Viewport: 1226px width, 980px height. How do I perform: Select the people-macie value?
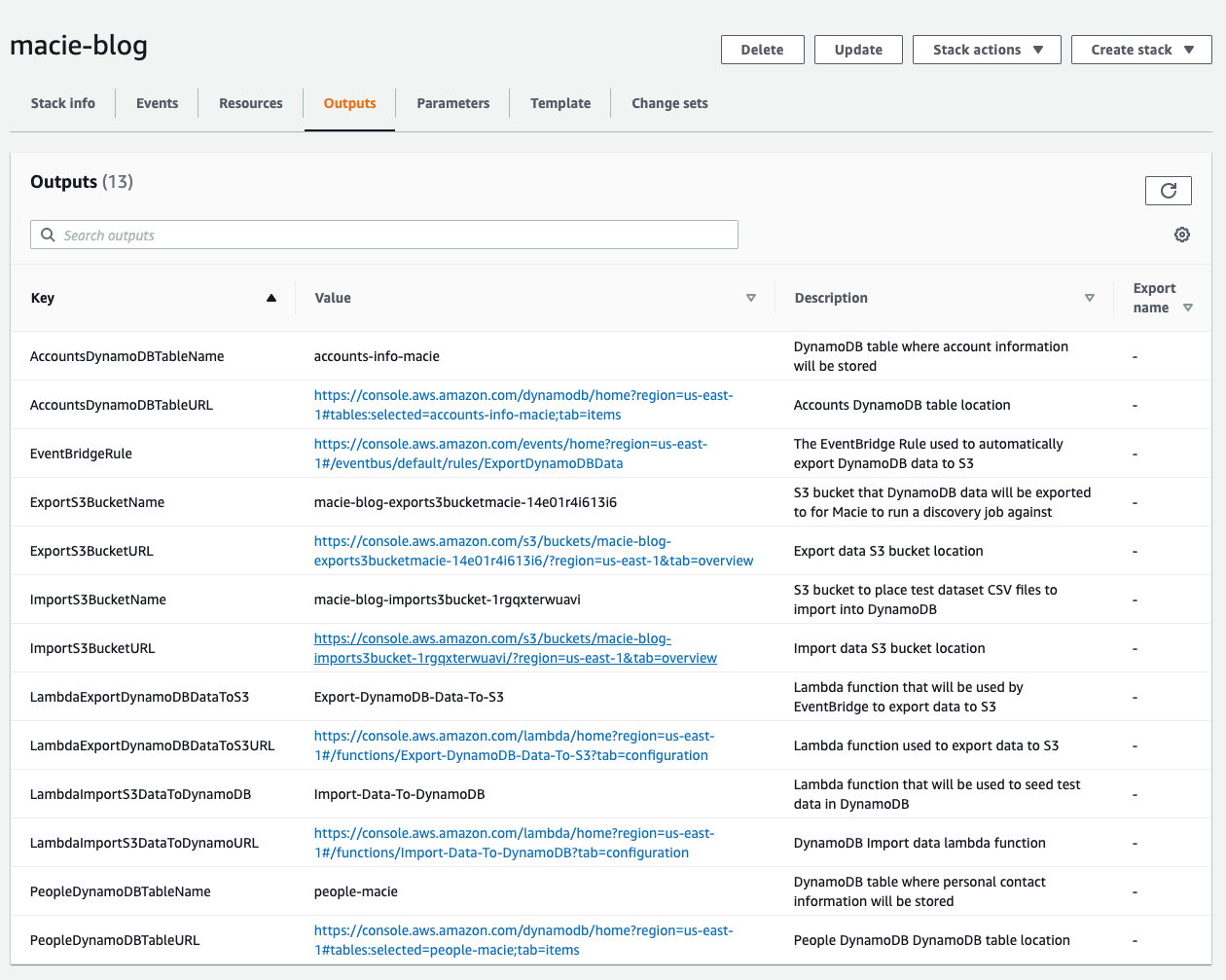point(356,891)
